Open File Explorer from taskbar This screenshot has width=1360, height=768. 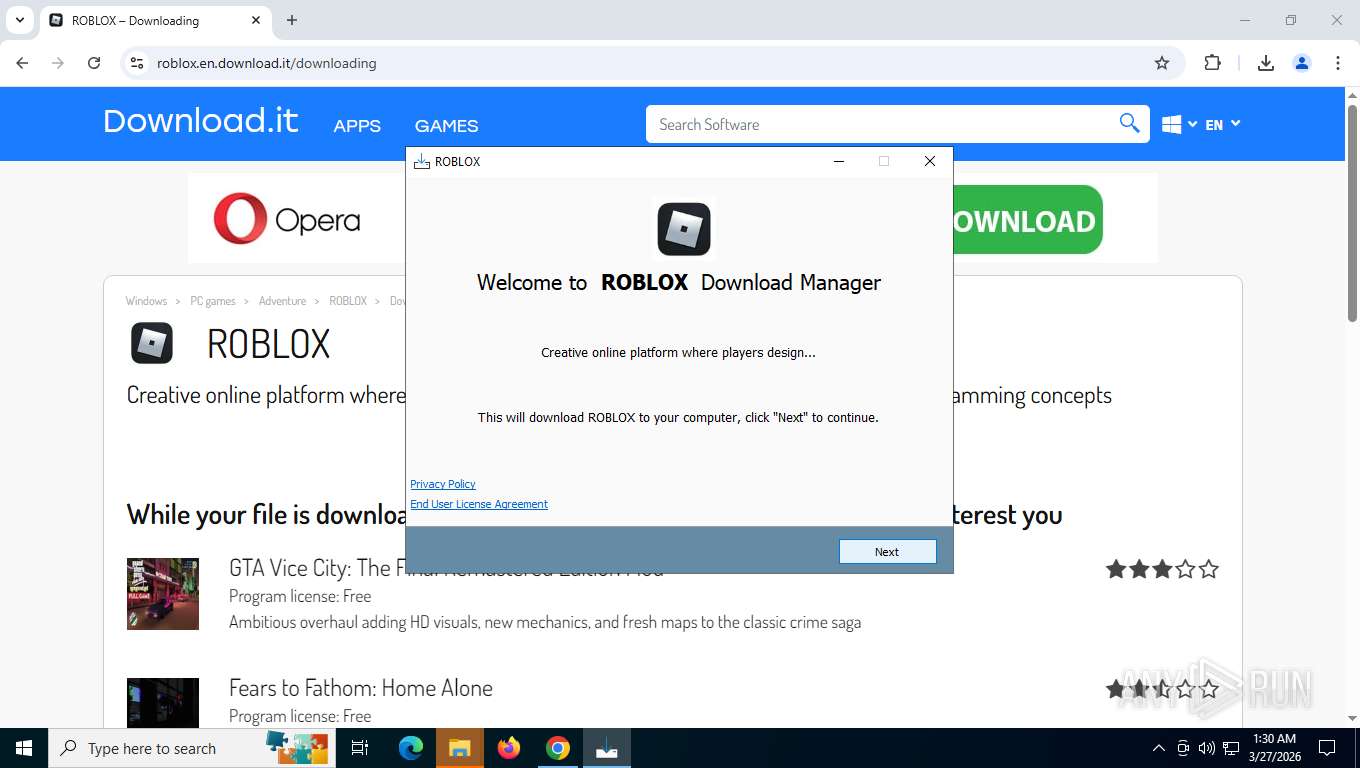click(x=459, y=748)
